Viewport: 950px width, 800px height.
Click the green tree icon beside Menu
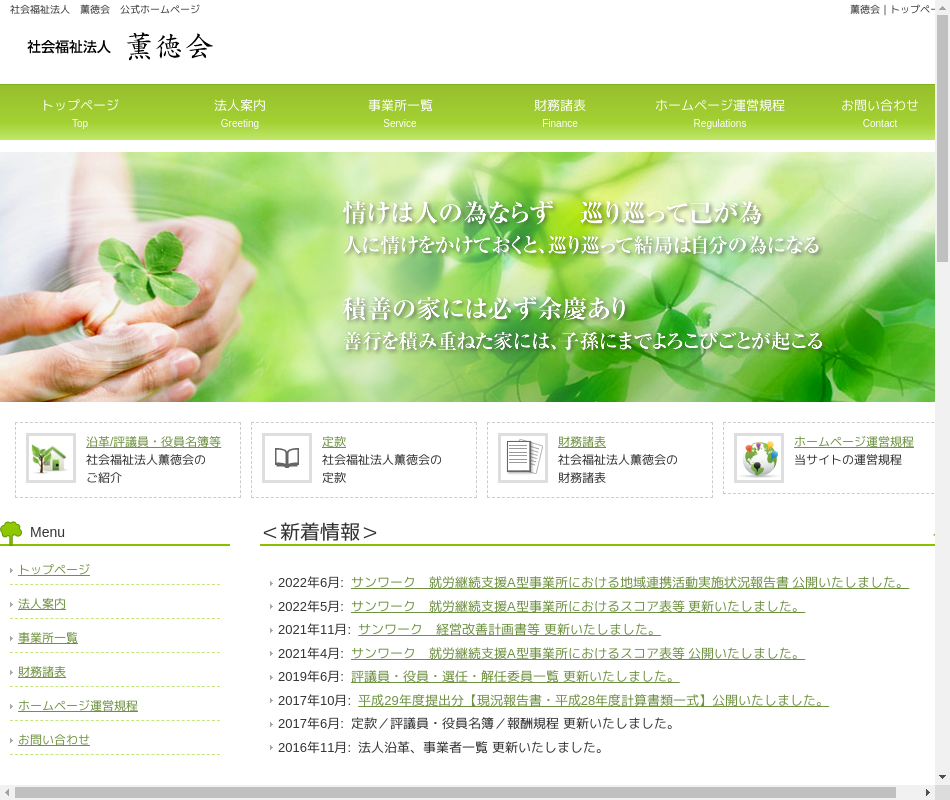coord(11,532)
